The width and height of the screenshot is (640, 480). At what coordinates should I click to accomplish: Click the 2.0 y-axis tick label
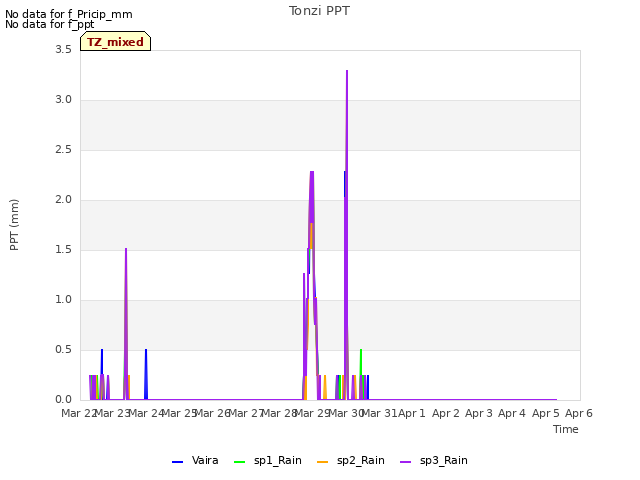pyautogui.click(x=63, y=200)
